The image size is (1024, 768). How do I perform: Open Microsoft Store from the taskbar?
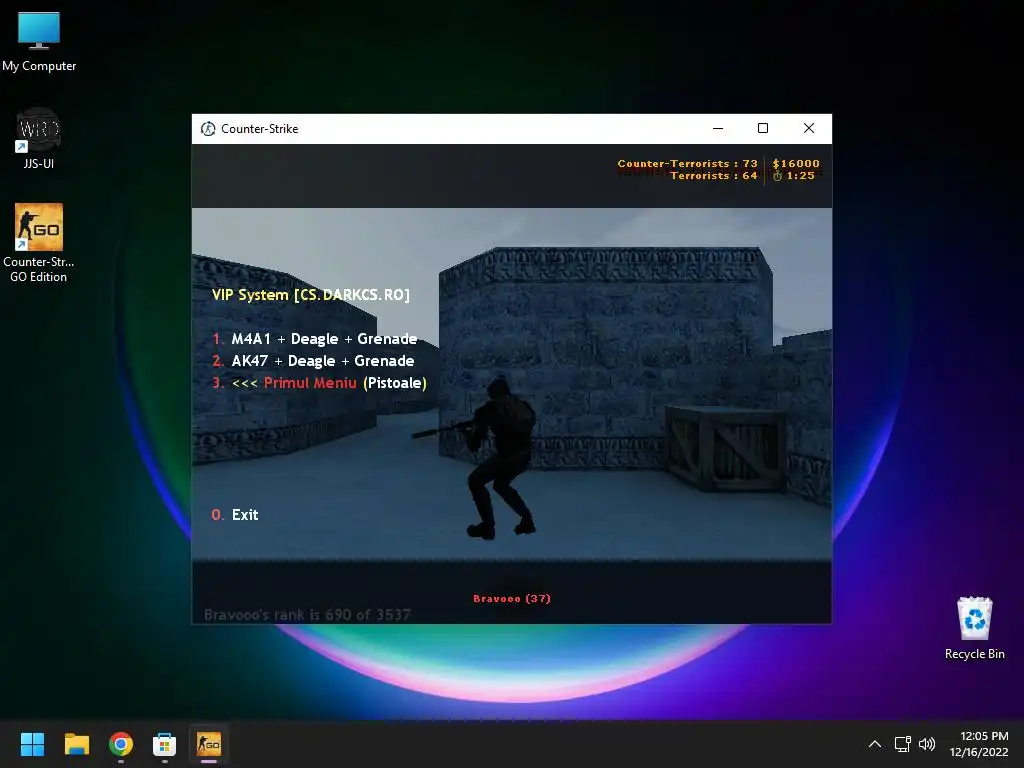click(x=165, y=744)
